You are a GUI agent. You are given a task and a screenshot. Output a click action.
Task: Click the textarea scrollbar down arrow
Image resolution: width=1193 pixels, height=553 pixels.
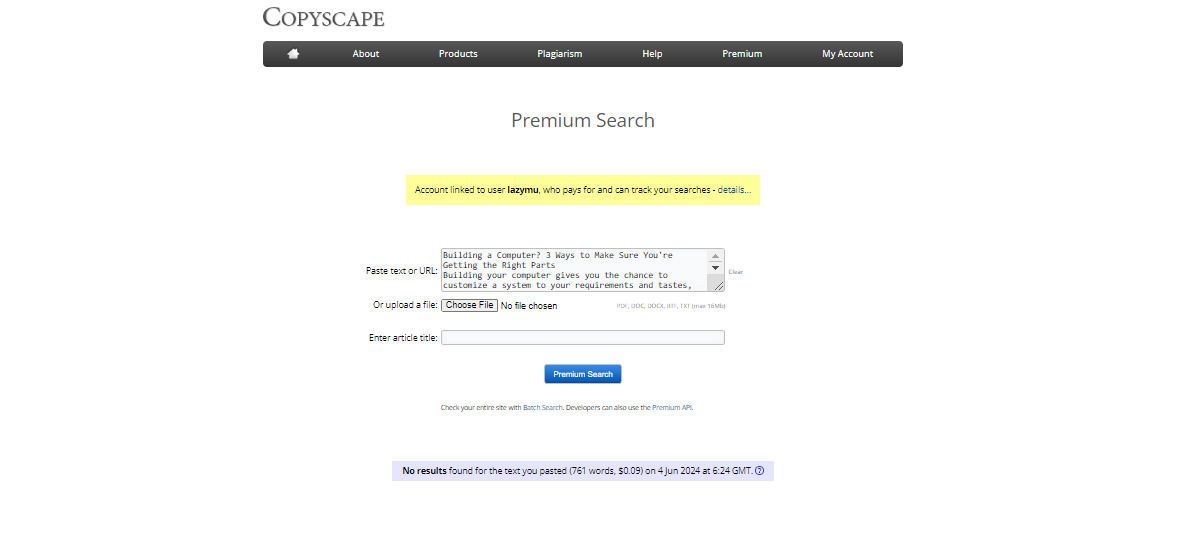pos(715,268)
